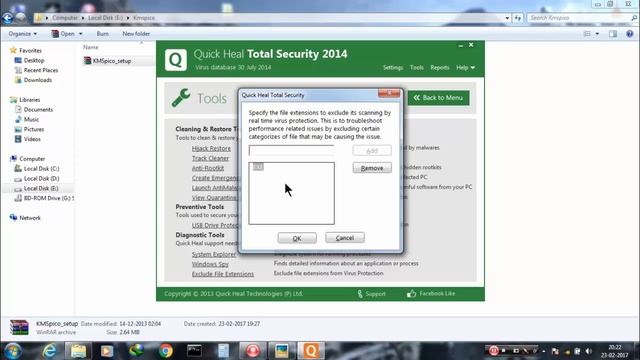Launch Internet Explorer from taskbar
640x360 pixels.
[49, 351]
